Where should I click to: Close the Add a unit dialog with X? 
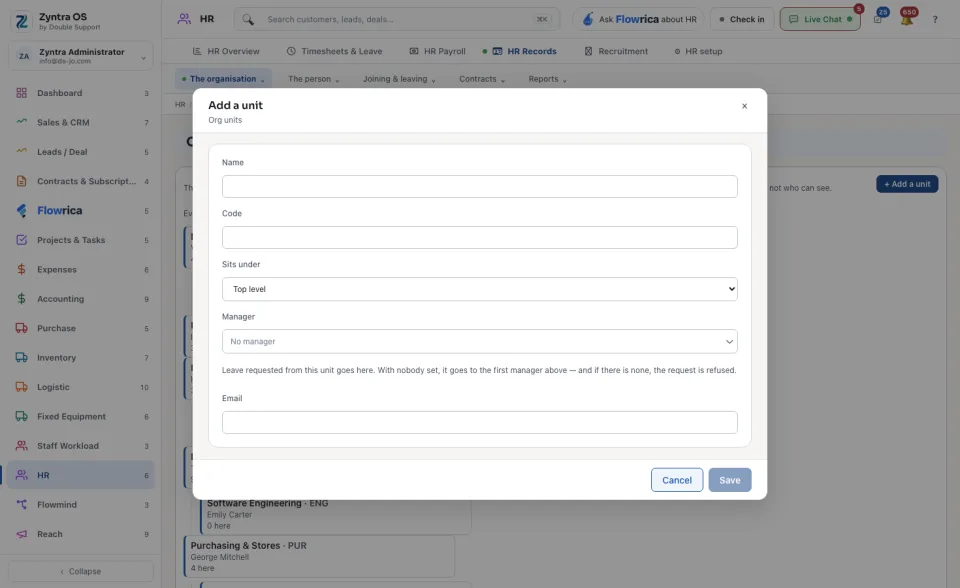point(744,106)
